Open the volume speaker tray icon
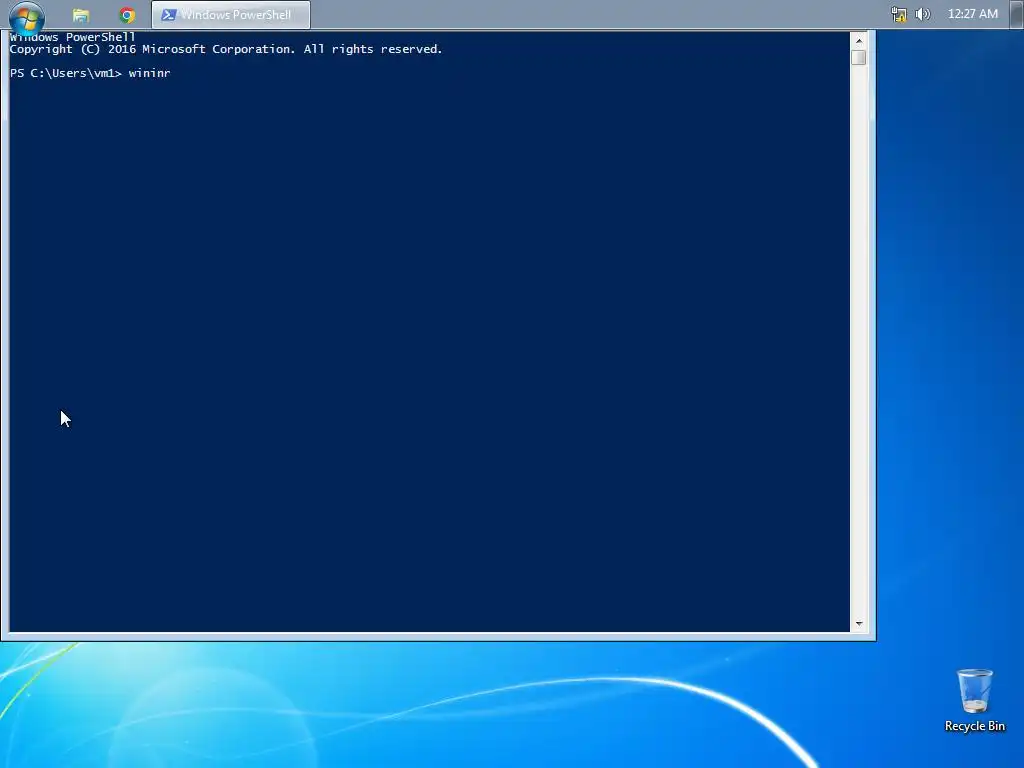The height and width of the screenshot is (768, 1024). 923,14
